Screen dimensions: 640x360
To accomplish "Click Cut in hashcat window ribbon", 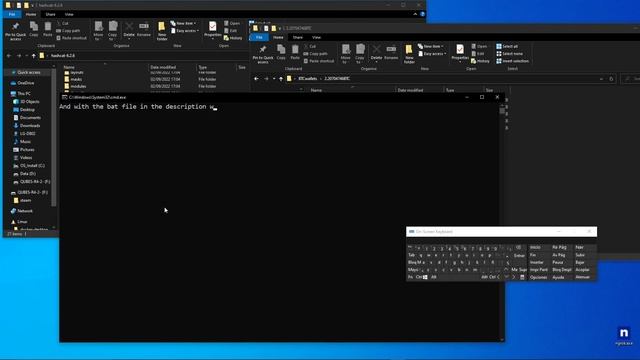I will coord(63,23).
